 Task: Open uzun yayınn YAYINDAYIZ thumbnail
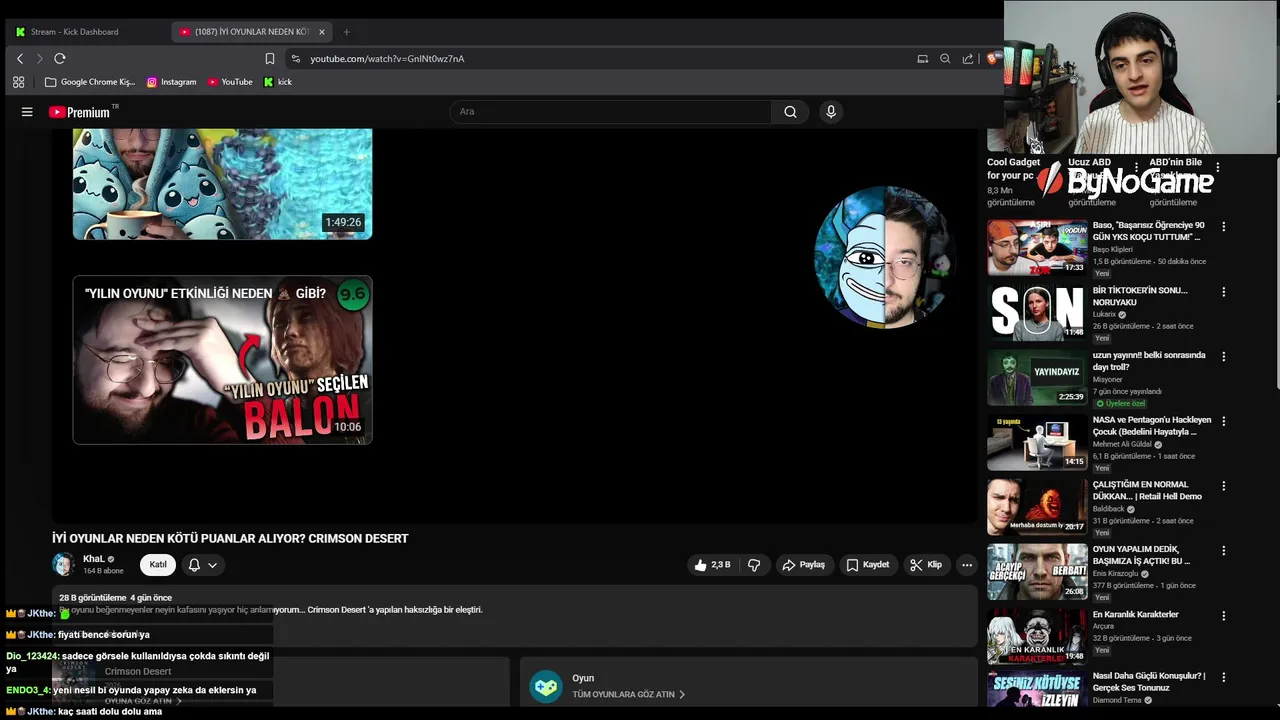tap(1037, 377)
